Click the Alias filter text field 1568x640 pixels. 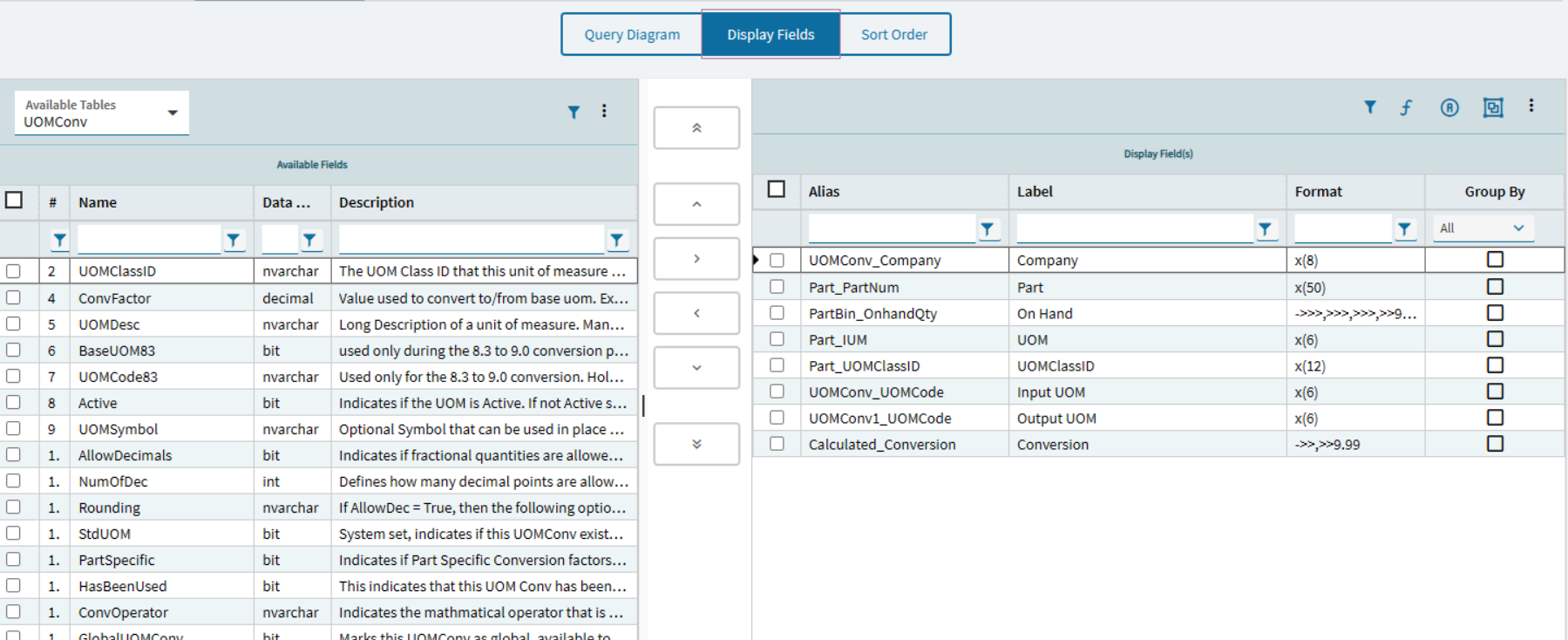click(x=891, y=228)
